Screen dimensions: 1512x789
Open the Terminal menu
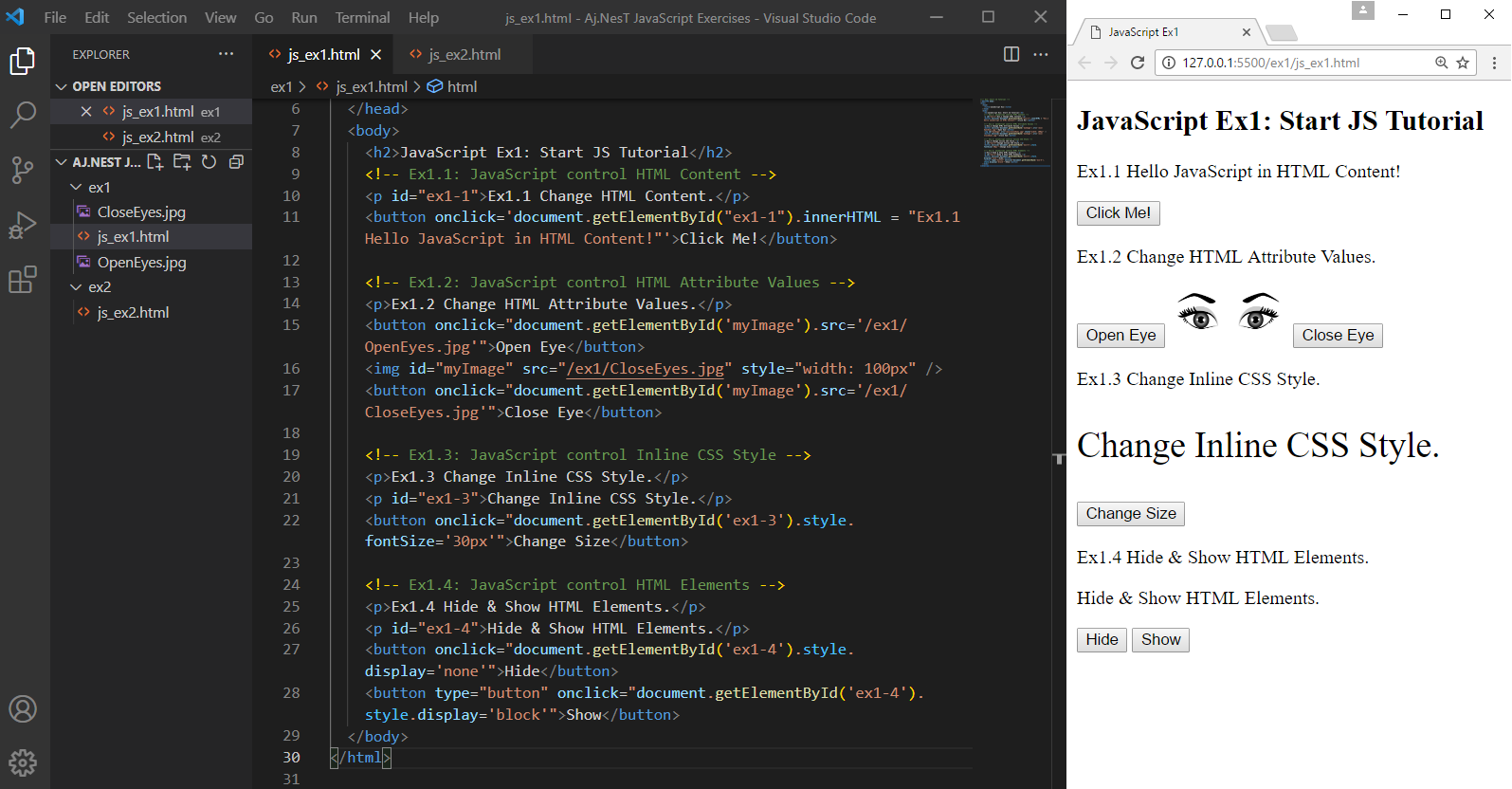(x=361, y=17)
